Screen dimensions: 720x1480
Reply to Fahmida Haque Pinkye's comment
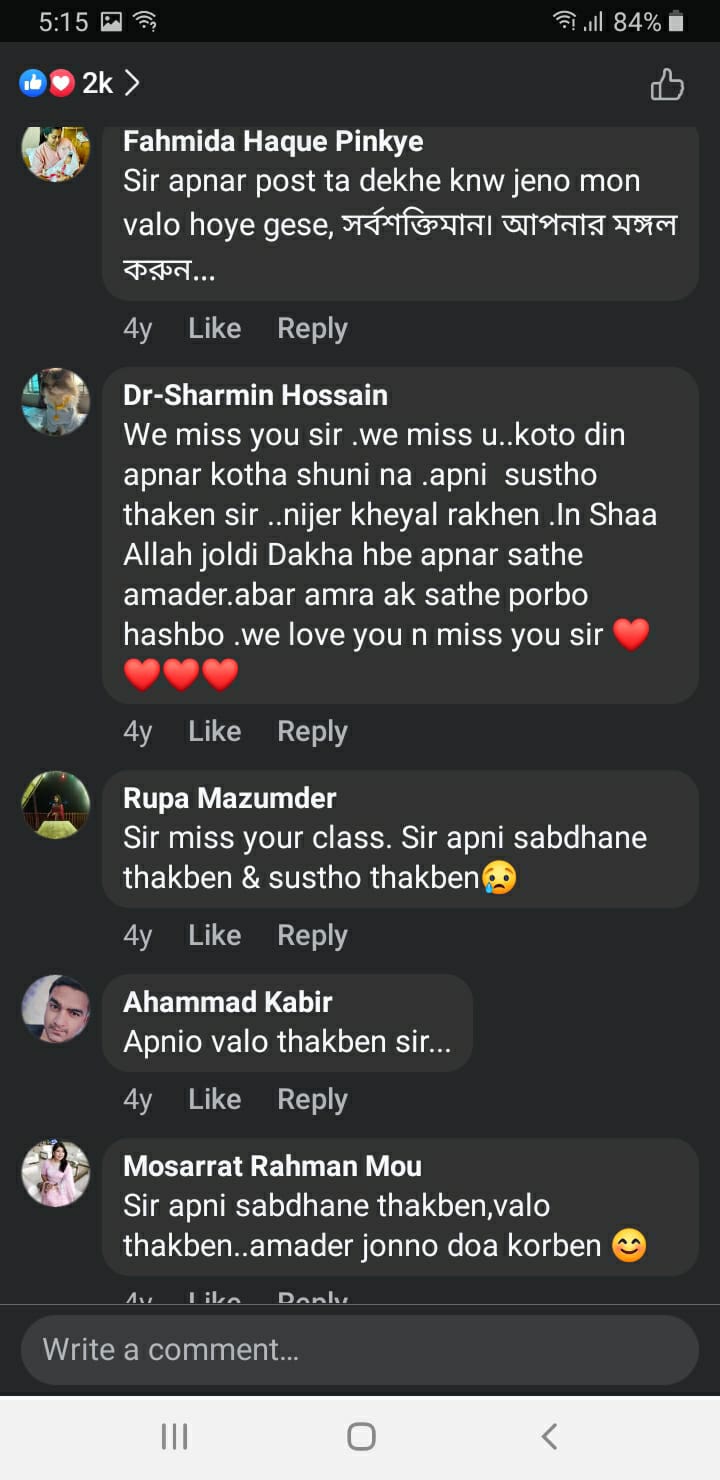tap(312, 328)
